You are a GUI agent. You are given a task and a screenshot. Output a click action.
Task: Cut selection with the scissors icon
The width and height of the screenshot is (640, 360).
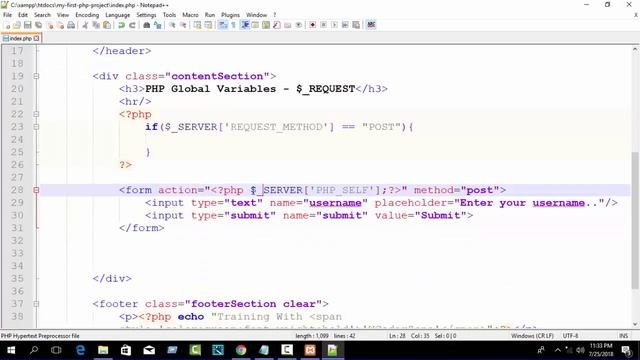point(85,25)
